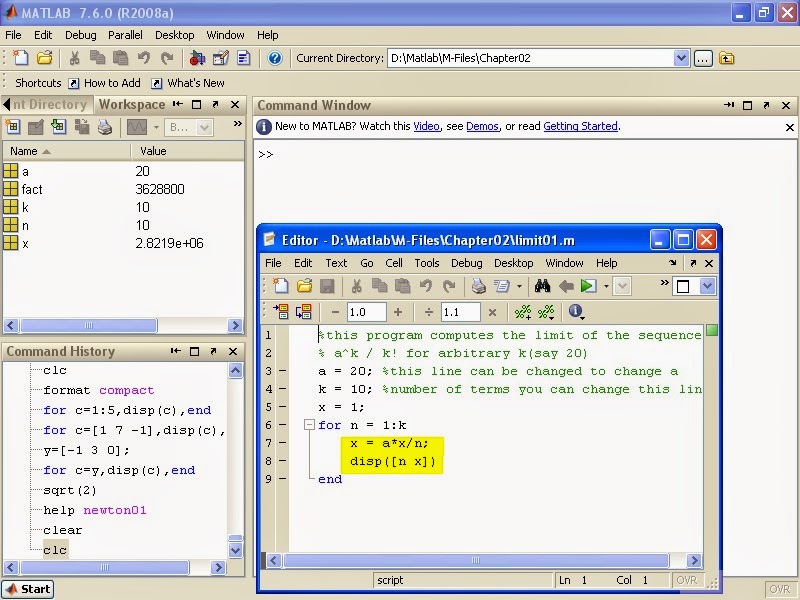Click Print icon in Editor toolbar
This screenshot has height=600, width=800.
pos(479,286)
